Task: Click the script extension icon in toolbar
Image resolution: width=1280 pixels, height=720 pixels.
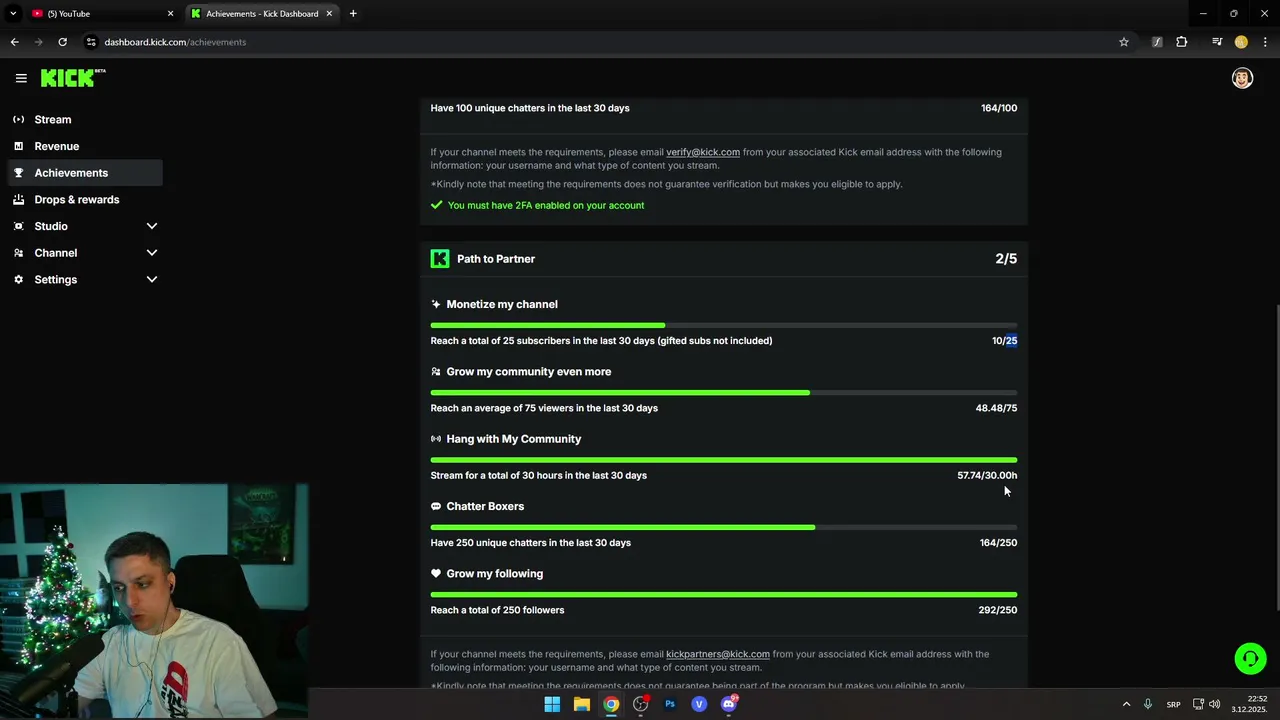Action: [x=1157, y=42]
